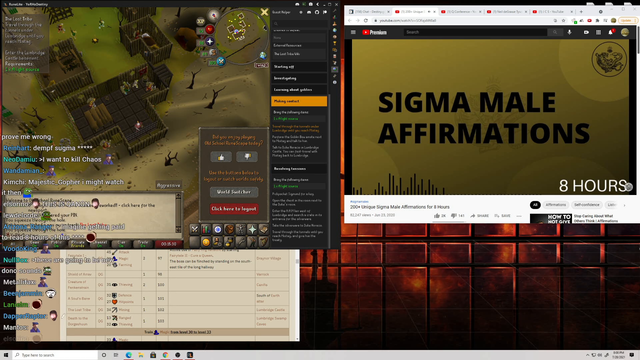
Task: Open the skills stats bar-chart tab
Action: (206, 229)
